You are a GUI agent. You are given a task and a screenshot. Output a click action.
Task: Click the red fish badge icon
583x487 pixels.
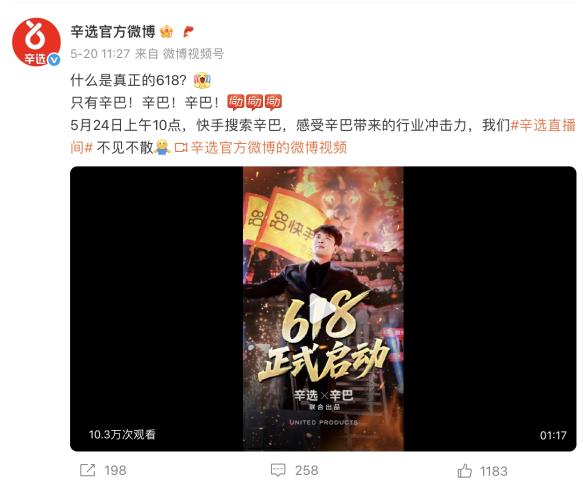point(189,32)
